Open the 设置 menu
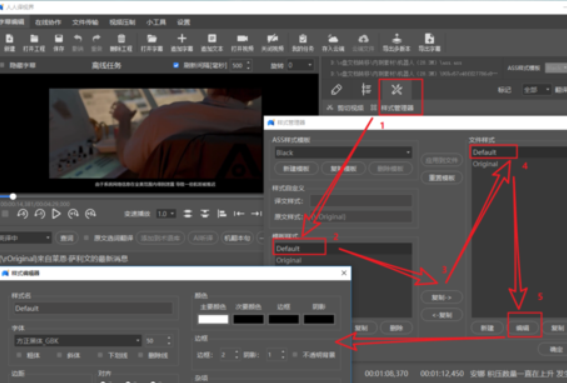Viewport: 567px width, 383px height. tap(183, 22)
